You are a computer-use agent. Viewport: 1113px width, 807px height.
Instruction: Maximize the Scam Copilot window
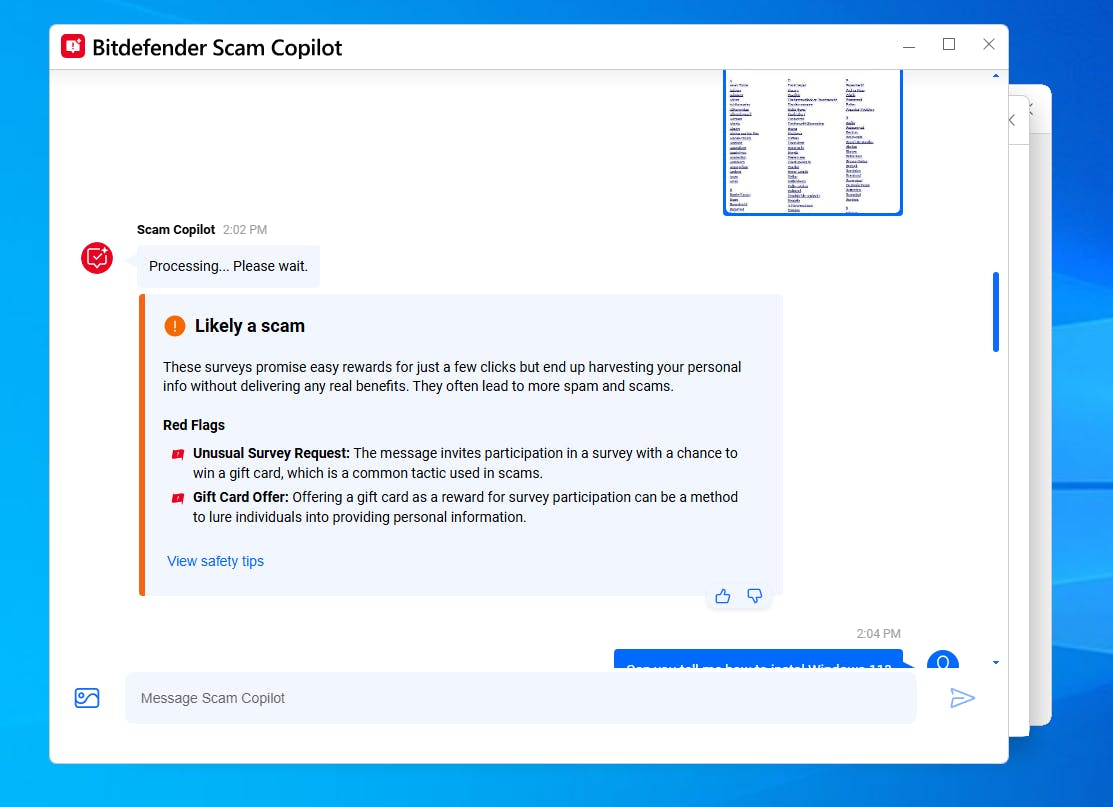tap(948, 45)
